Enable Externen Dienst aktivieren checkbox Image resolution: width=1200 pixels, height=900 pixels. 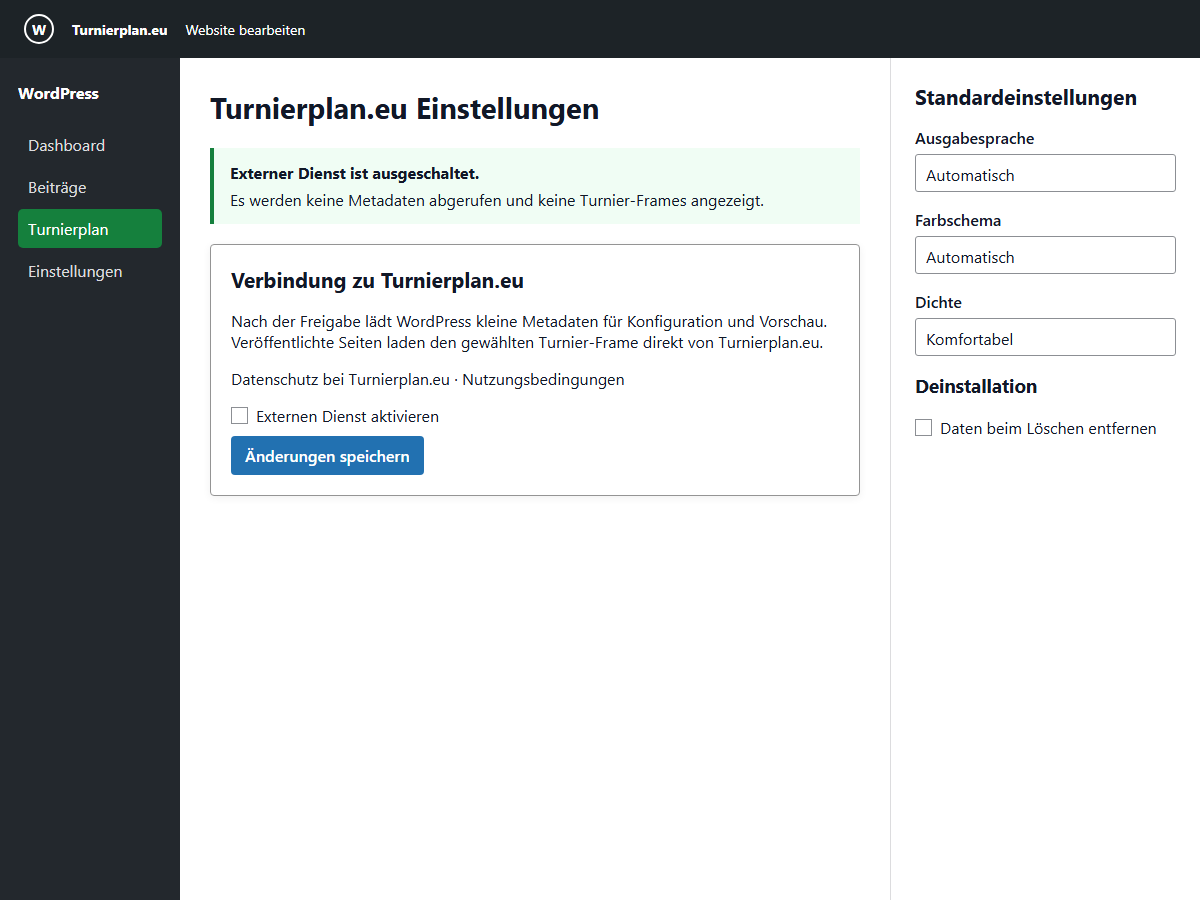pos(240,416)
